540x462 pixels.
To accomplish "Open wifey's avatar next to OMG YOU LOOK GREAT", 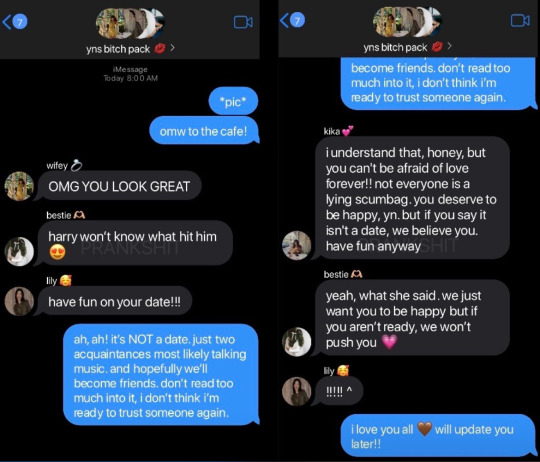I will [19, 186].
